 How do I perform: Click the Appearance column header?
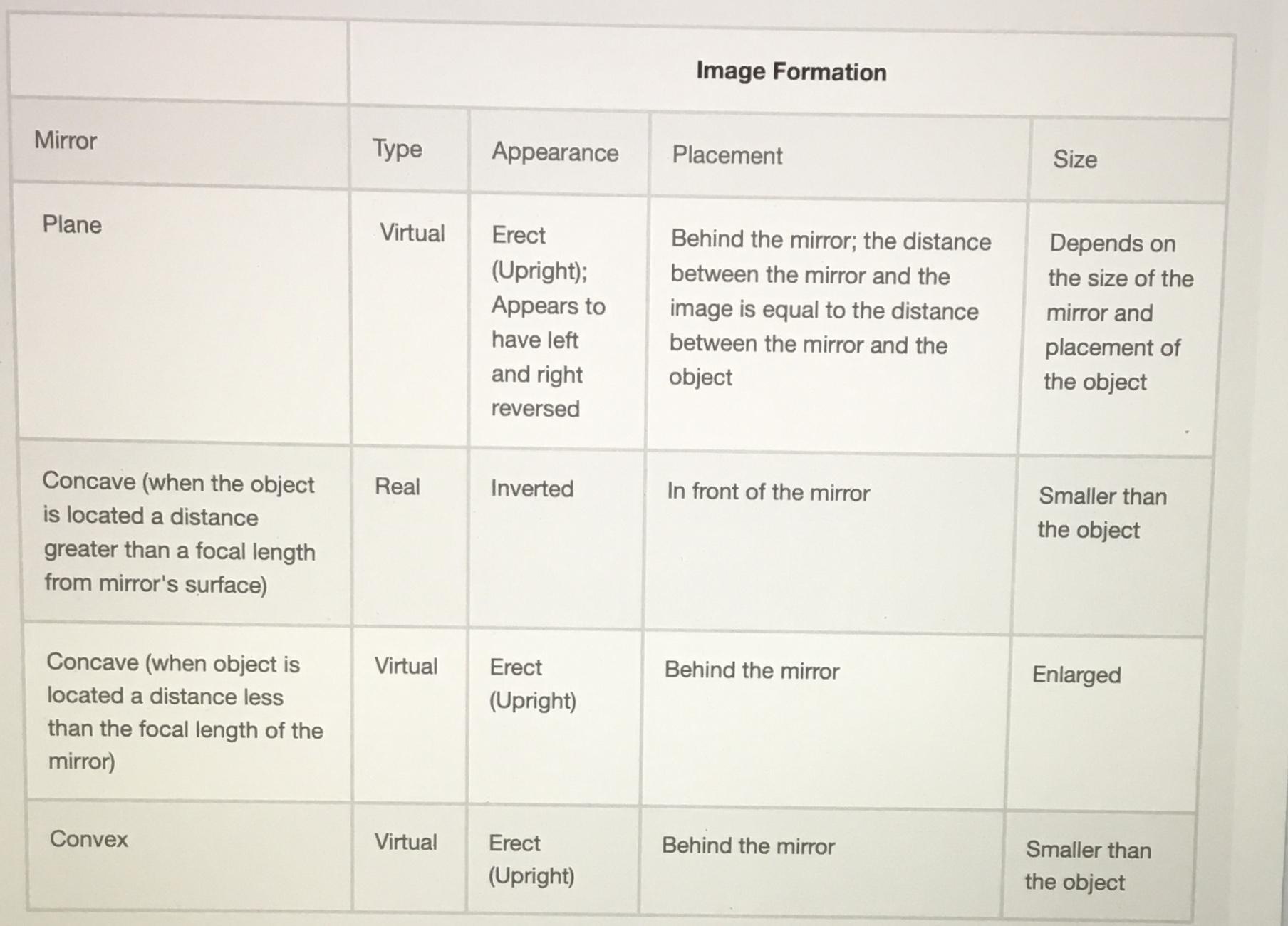[x=555, y=152]
